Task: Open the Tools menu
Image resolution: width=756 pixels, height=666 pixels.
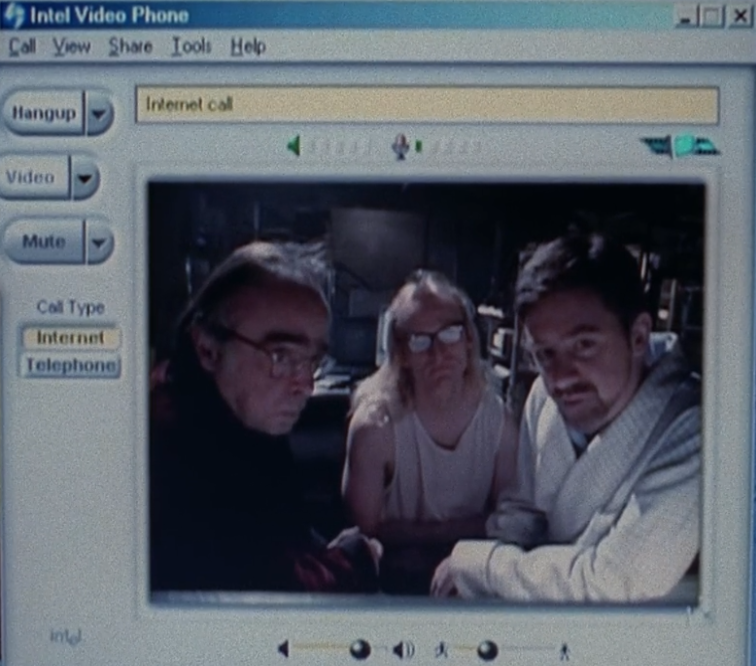Action: (192, 46)
